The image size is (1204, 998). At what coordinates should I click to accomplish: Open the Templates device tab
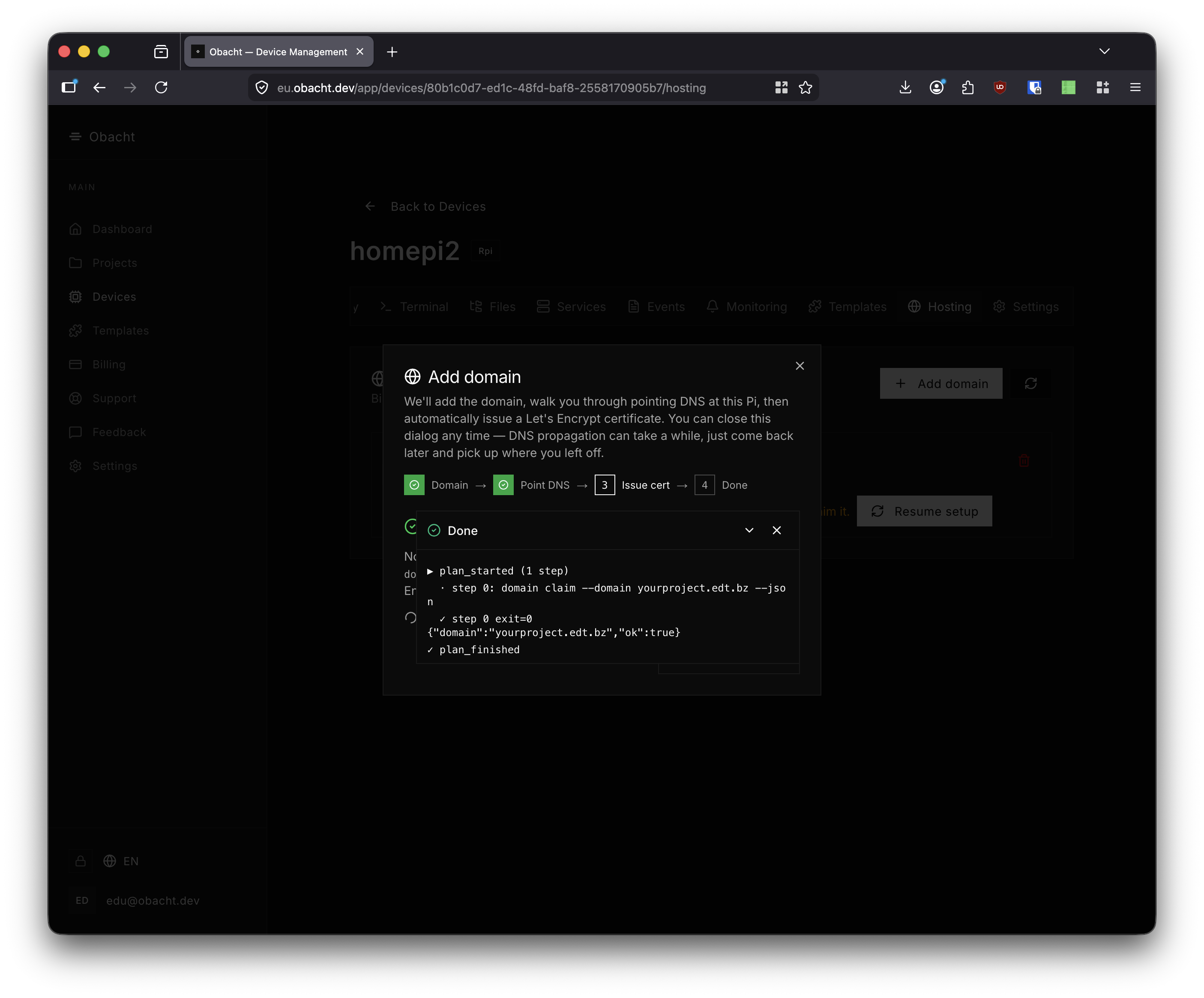tap(847, 307)
